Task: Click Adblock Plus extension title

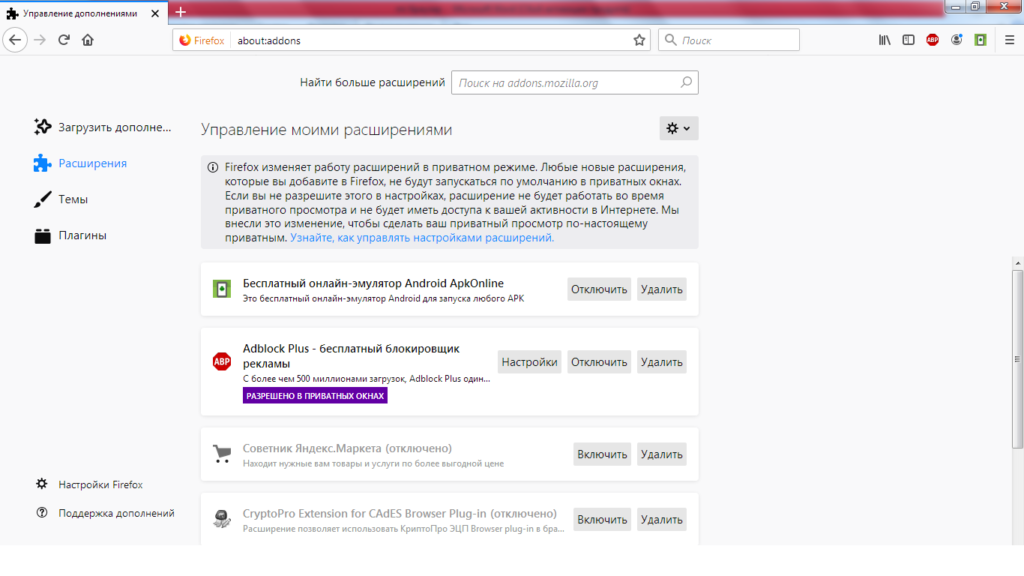Action: [351, 356]
